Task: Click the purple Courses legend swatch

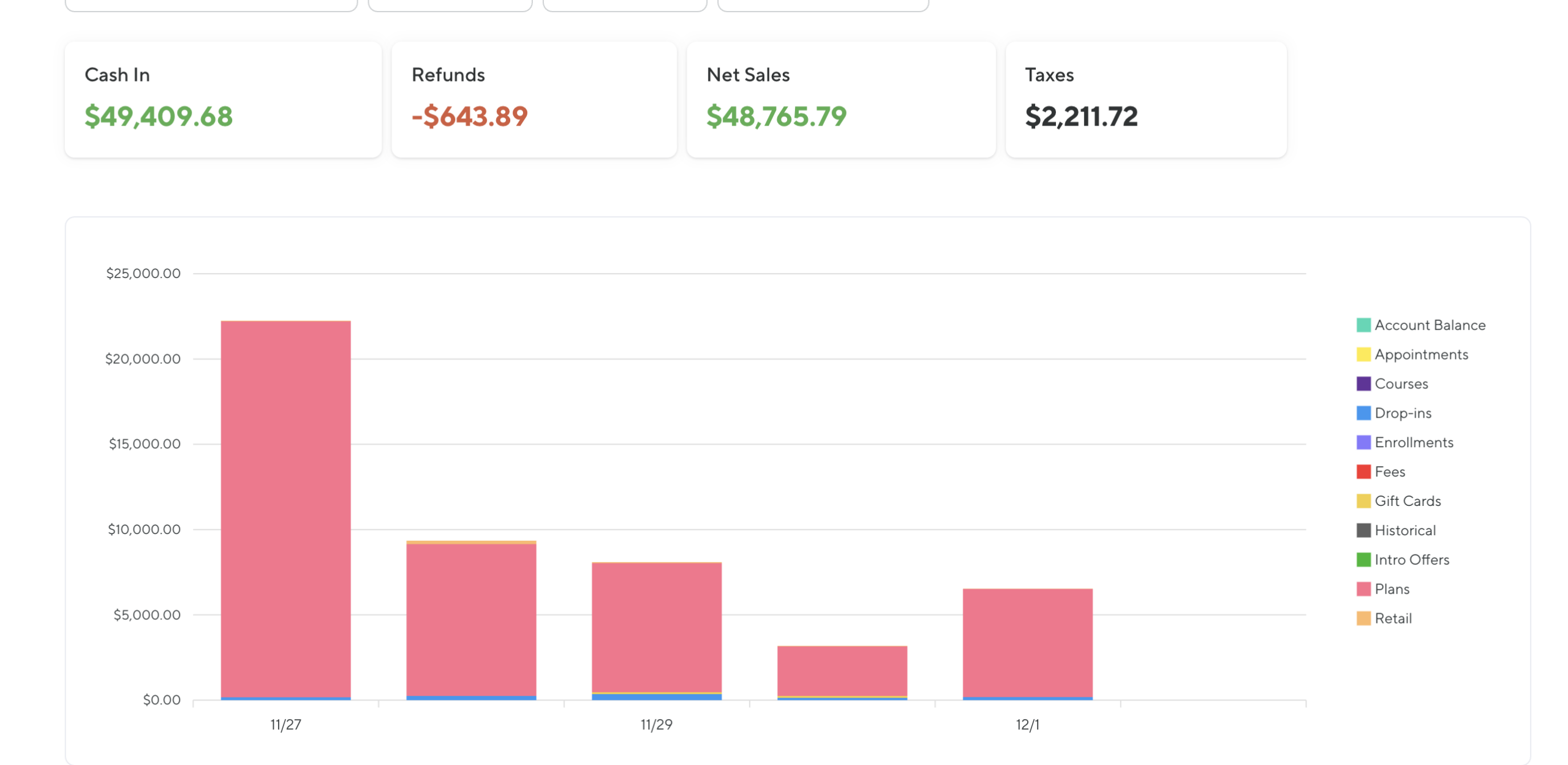Action: [x=1363, y=384]
